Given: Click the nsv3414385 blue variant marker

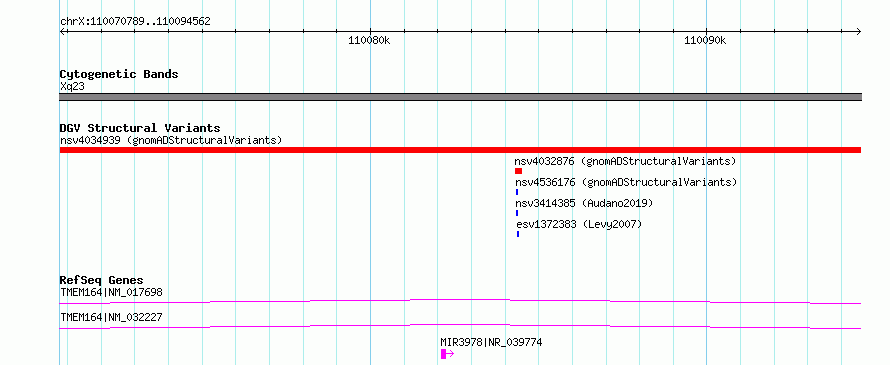Looking at the screenshot, I should pos(517,213).
